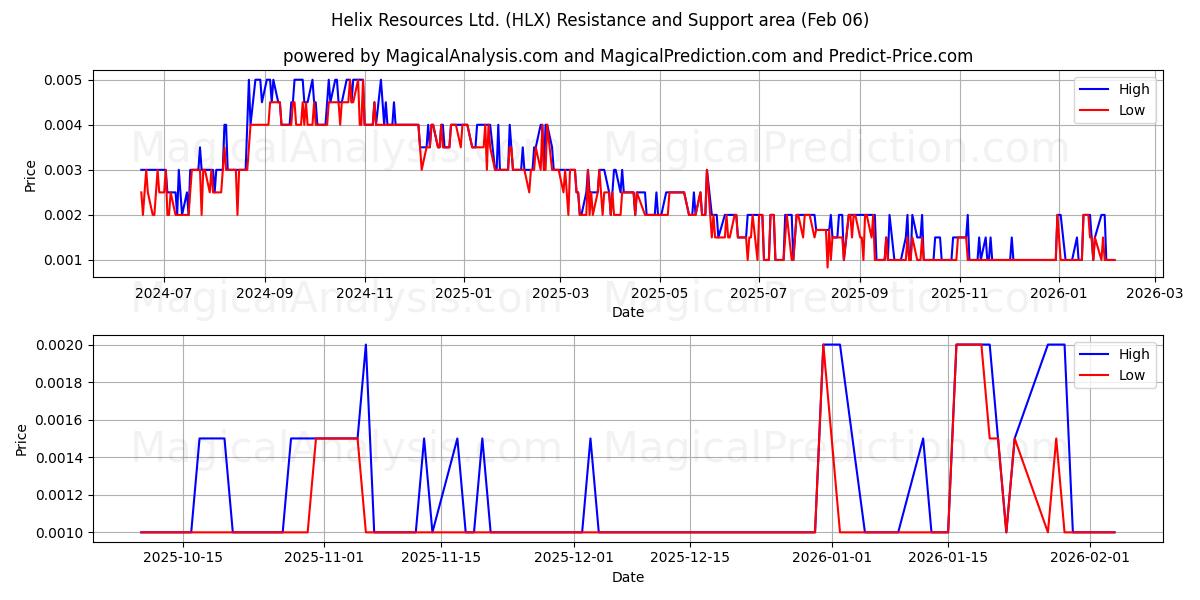Click the '2026-03' tick label

pos(1157,294)
